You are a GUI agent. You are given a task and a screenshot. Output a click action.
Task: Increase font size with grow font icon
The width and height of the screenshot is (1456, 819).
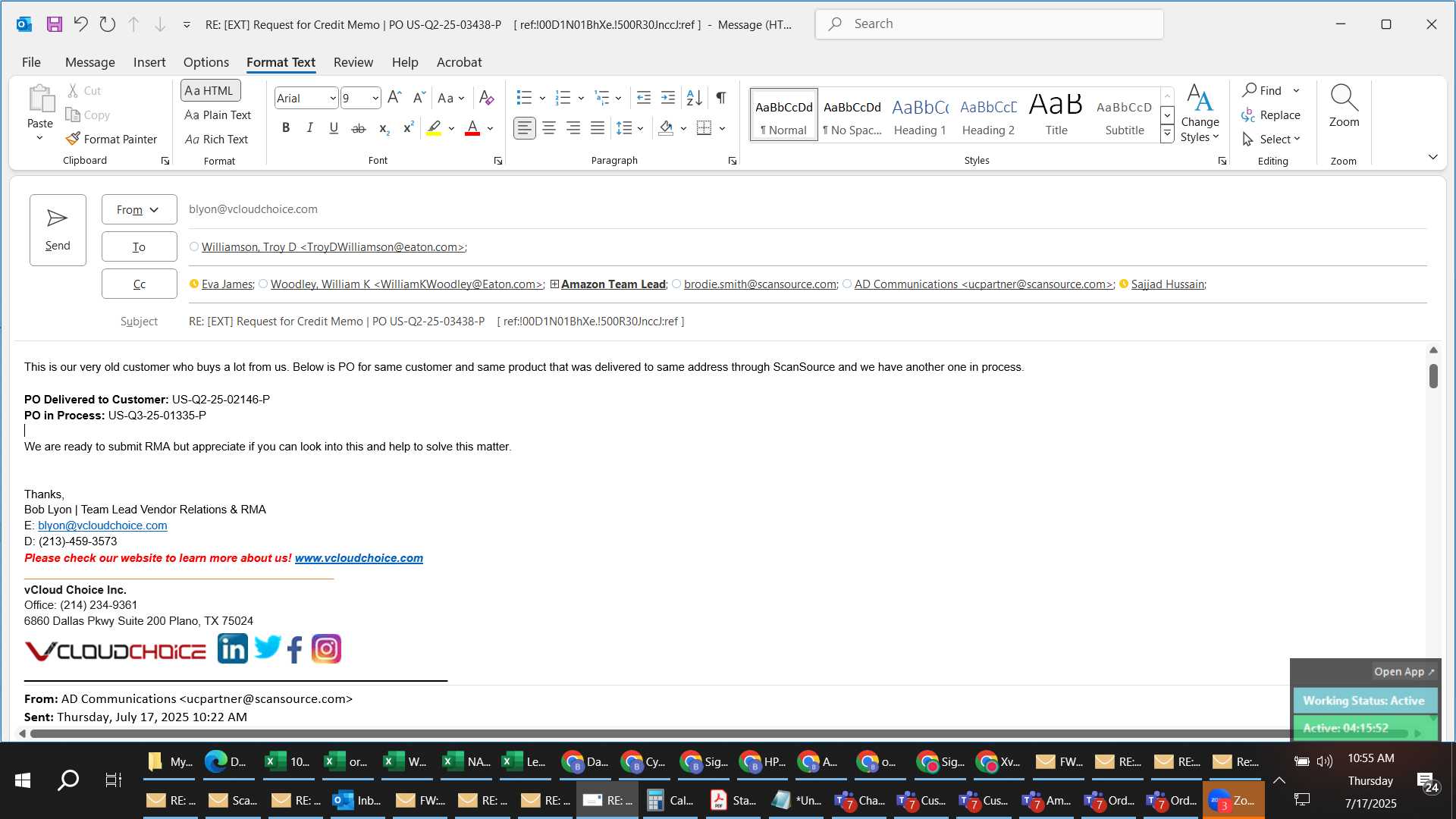(394, 98)
